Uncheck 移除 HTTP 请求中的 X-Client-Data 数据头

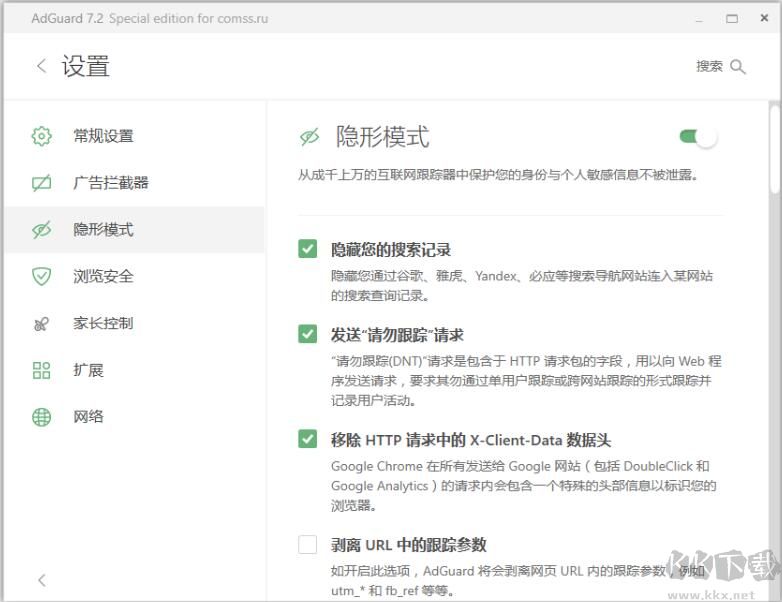(x=307, y=439)
